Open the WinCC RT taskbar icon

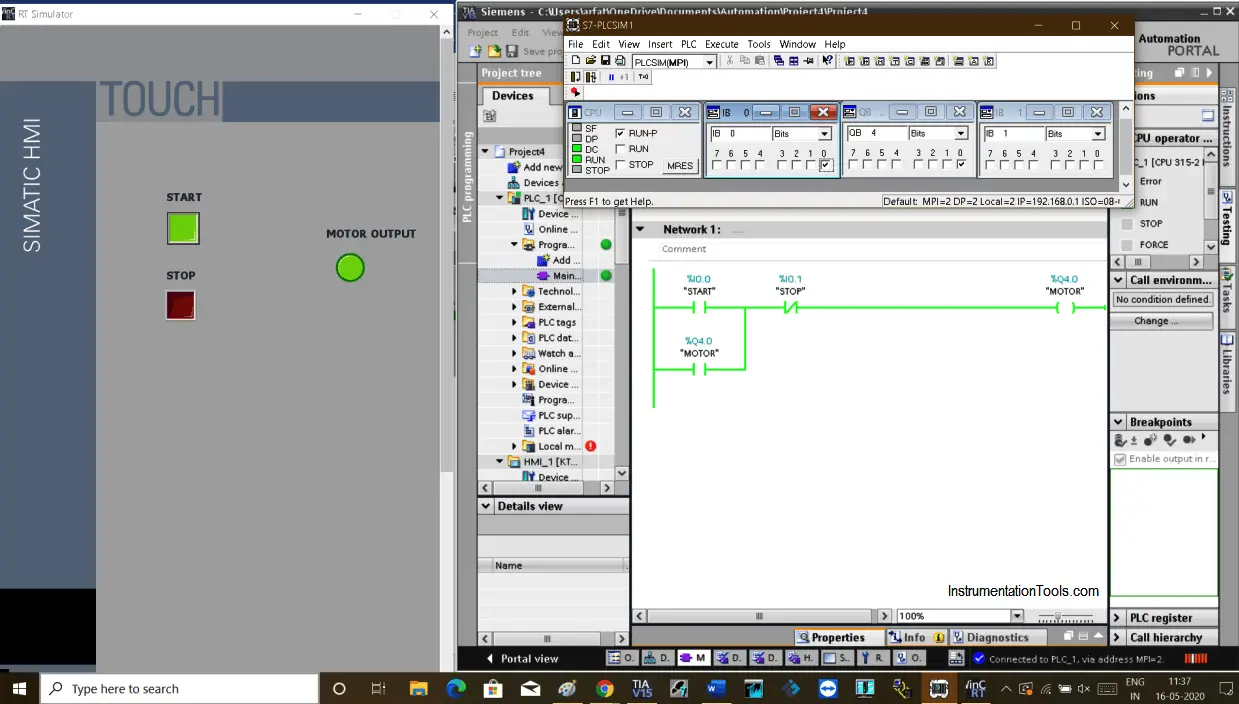pyautogui.click(x=975, y=688)
